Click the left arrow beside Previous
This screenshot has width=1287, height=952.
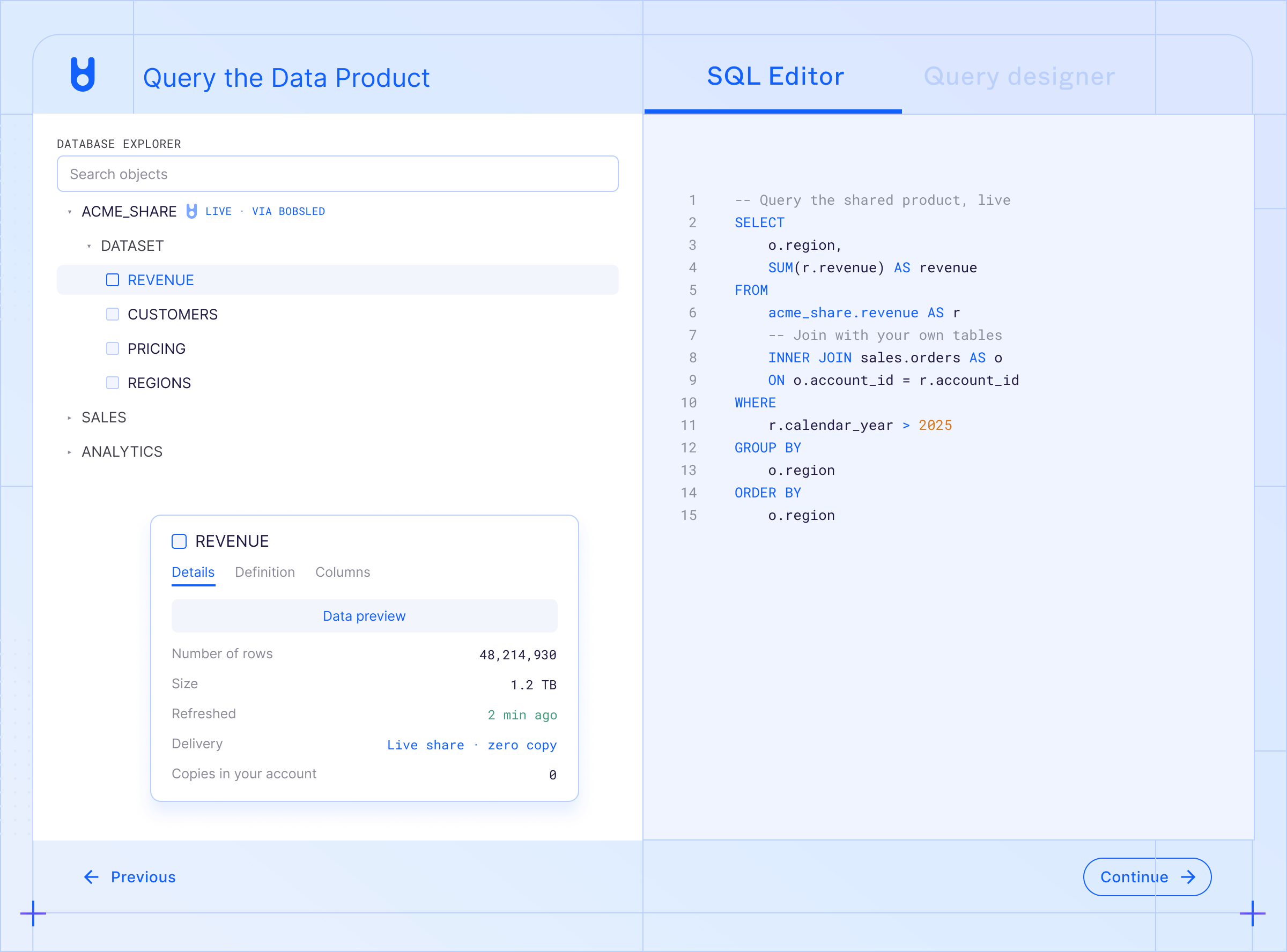[91, 877]
